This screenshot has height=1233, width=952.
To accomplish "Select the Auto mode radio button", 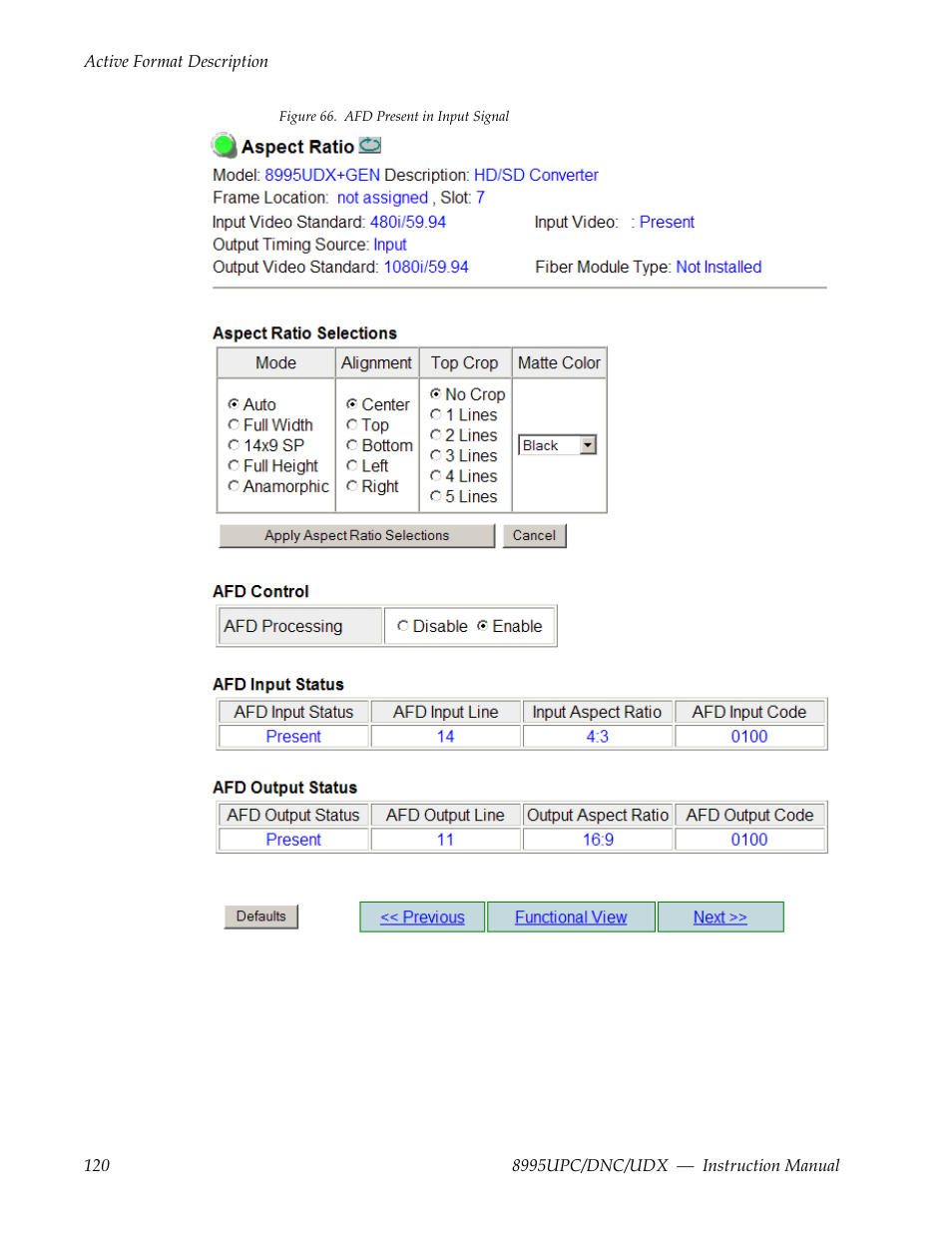I will tap(234, 404).
